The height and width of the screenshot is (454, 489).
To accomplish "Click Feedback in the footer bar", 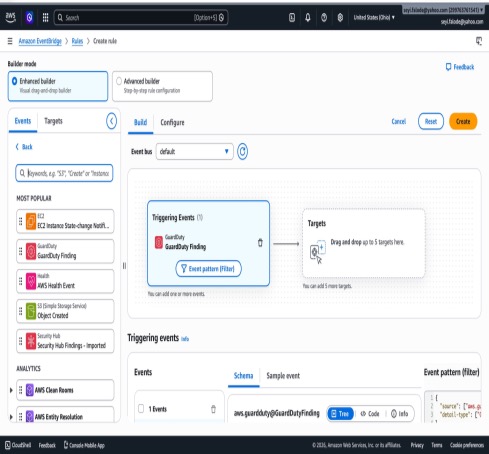I will tap(47, 445).
